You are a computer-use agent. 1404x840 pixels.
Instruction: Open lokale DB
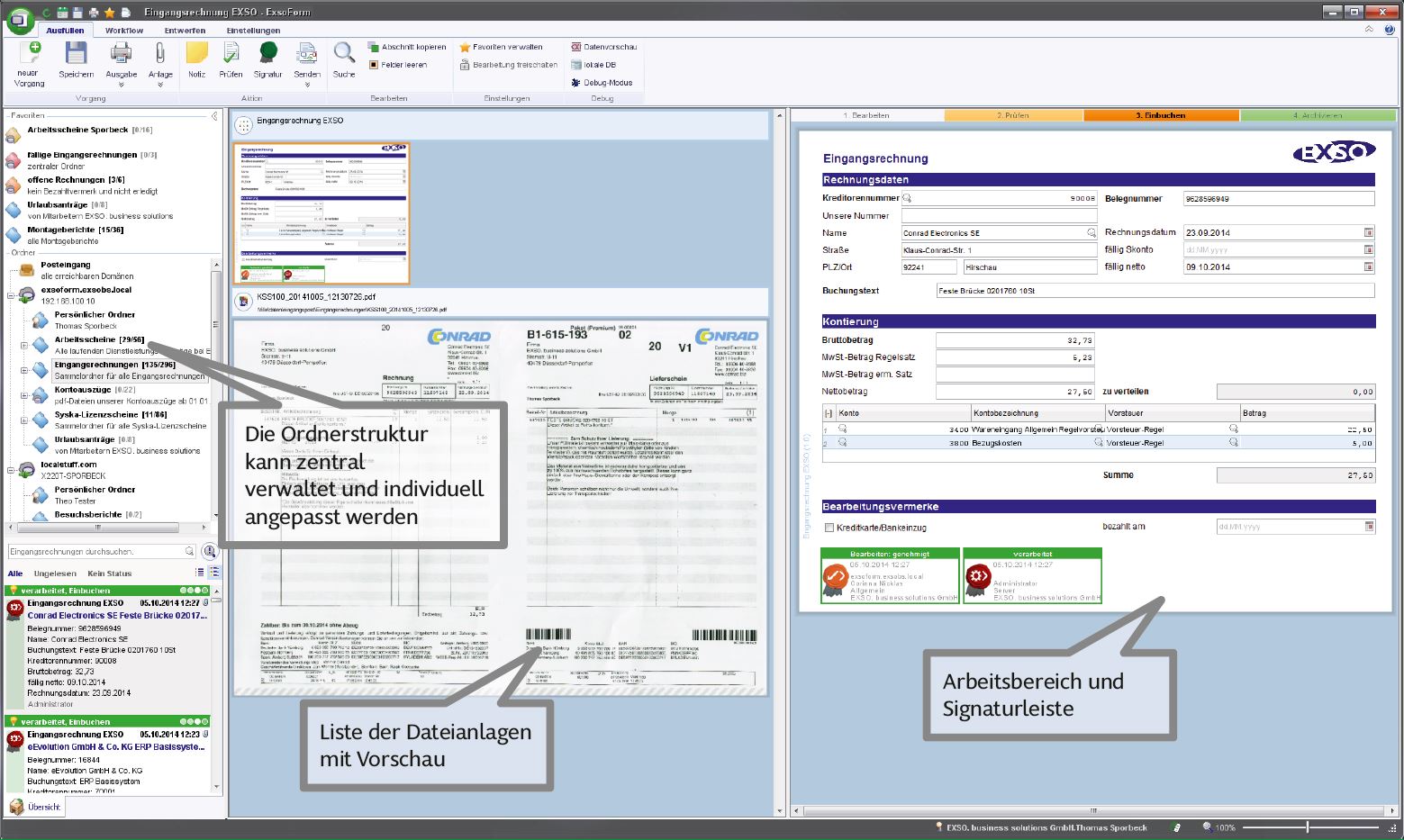[593, 65]
